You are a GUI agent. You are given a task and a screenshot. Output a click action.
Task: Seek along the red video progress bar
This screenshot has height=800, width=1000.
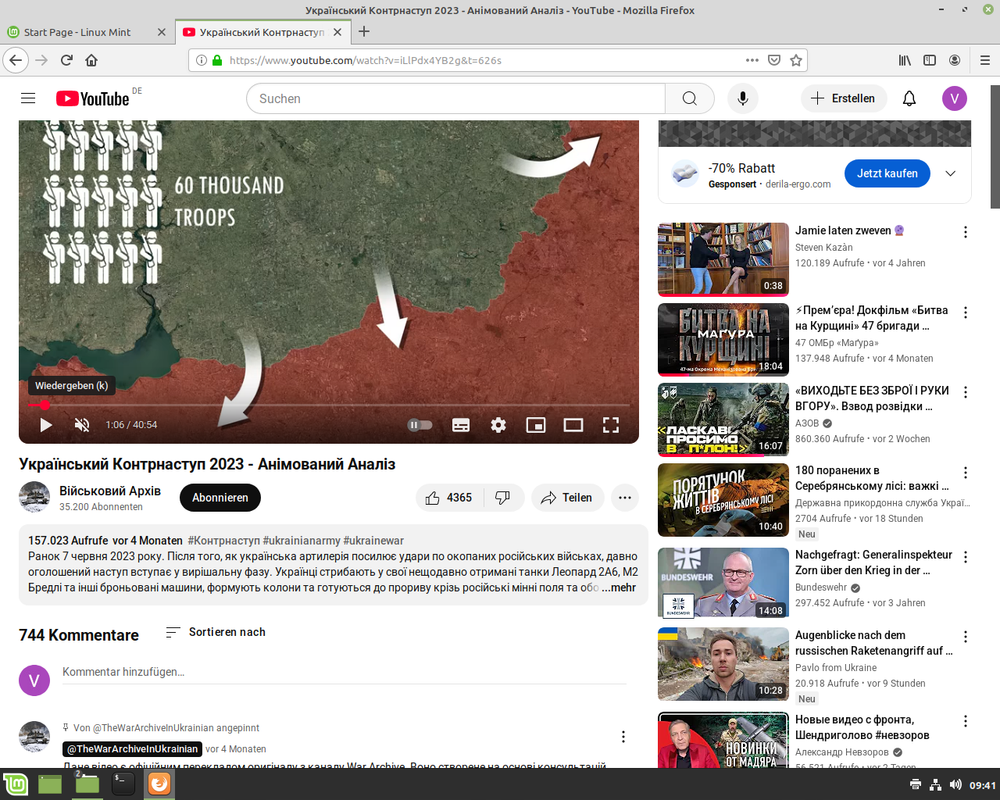pos(328,405)
